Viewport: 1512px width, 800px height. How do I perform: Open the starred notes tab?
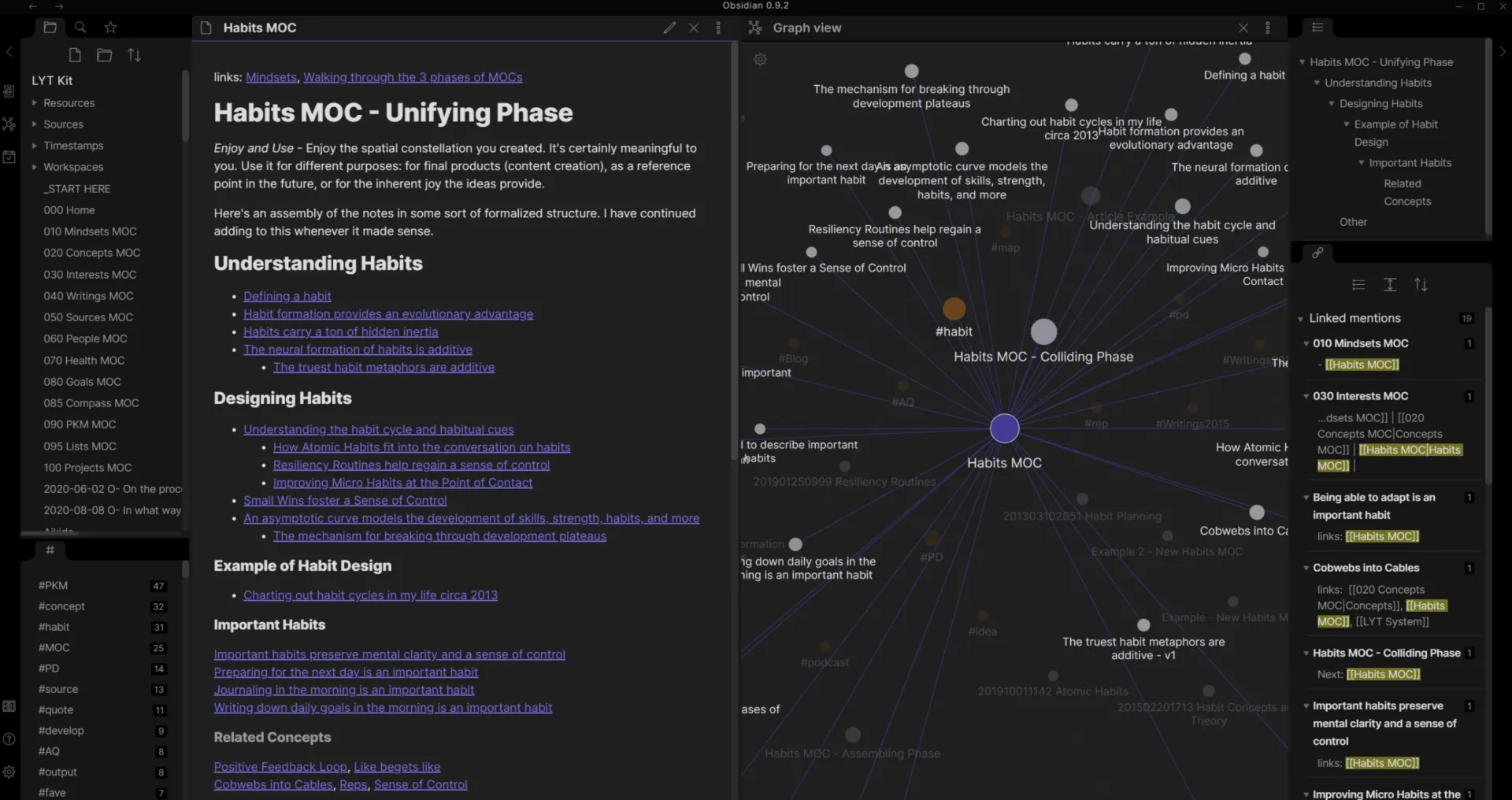[111, 28]
